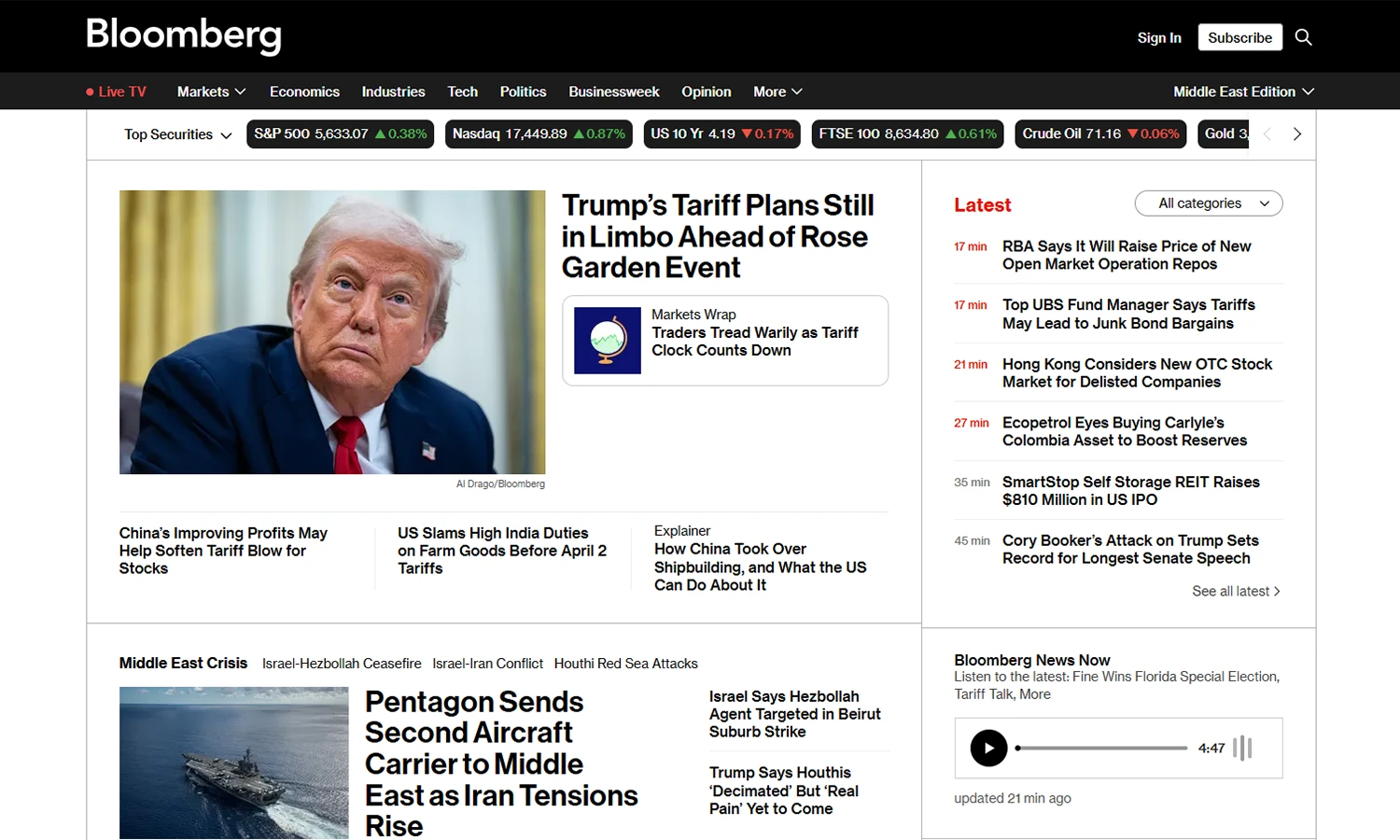
Task: Open Ecopetrol Eyes Buying Carlyle's story
Action: 1125,431
